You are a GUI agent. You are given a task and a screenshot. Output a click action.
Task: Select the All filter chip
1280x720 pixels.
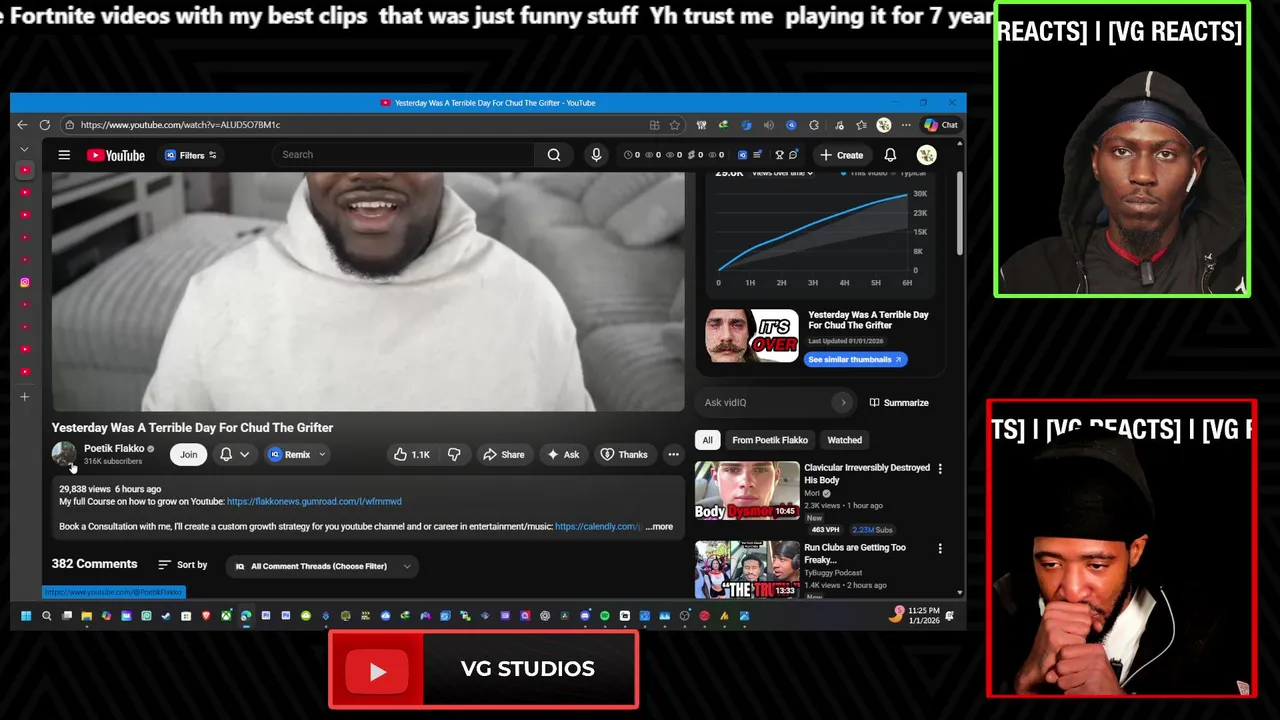(707, 440)
